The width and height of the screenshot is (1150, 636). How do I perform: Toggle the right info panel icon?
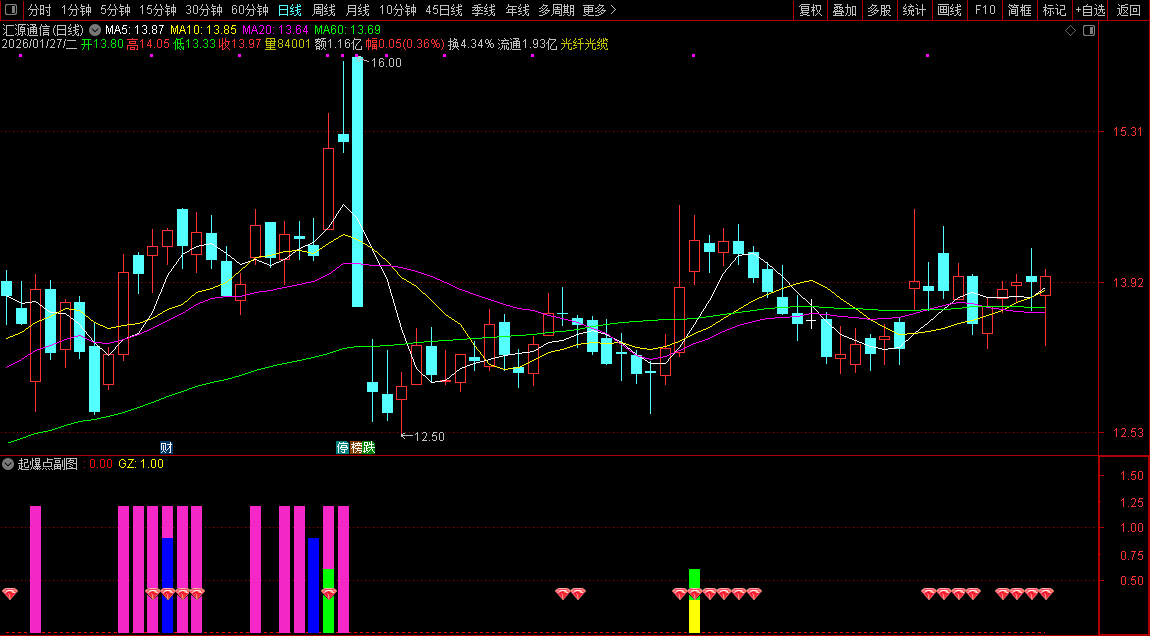point(1089,30)
